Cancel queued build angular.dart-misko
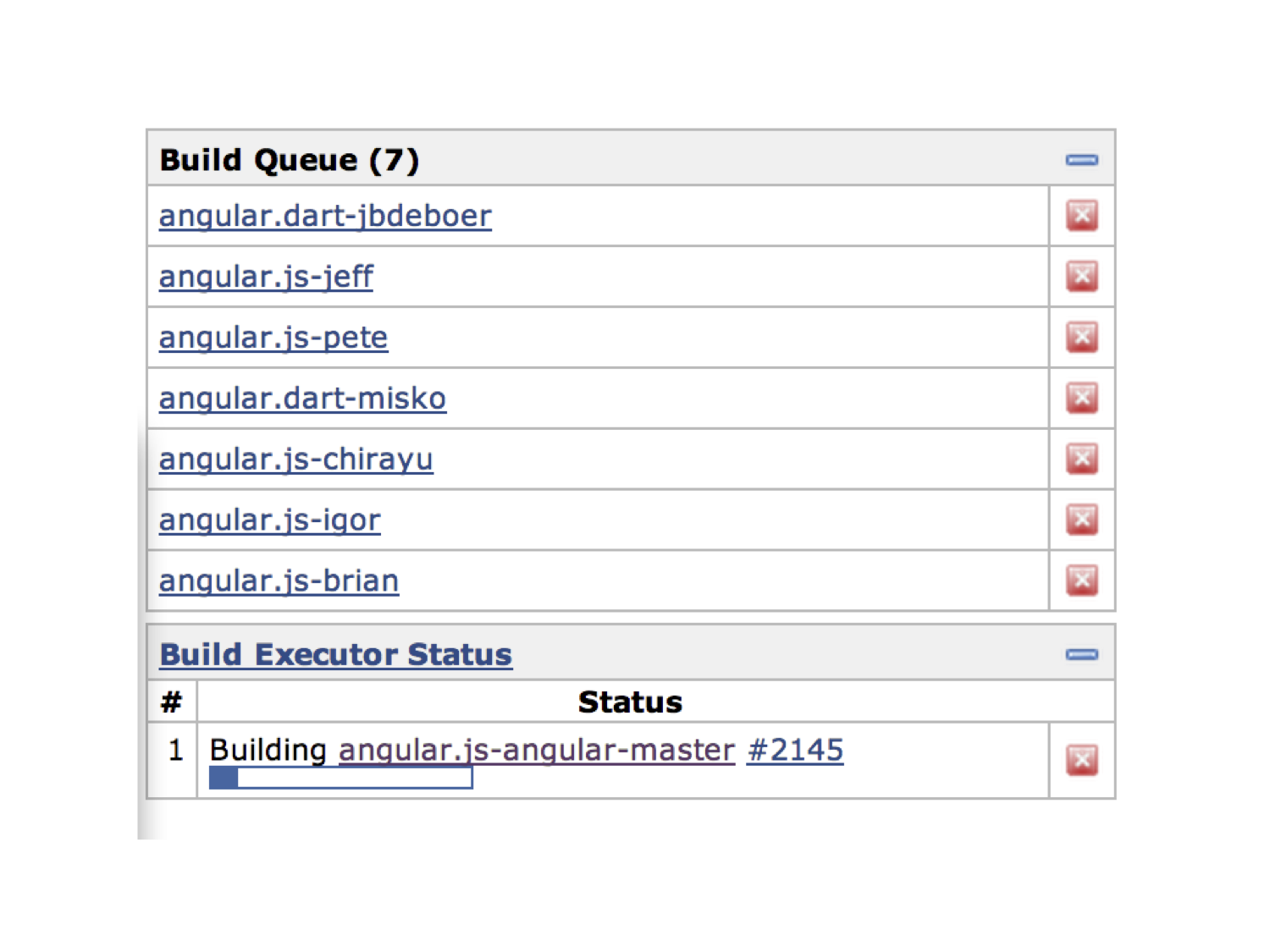Viewport: 1270px width, 952px height. (1081, 399)
